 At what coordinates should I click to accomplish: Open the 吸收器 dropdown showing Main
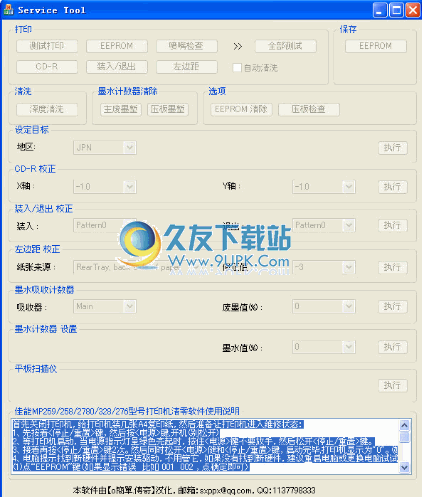105,307
